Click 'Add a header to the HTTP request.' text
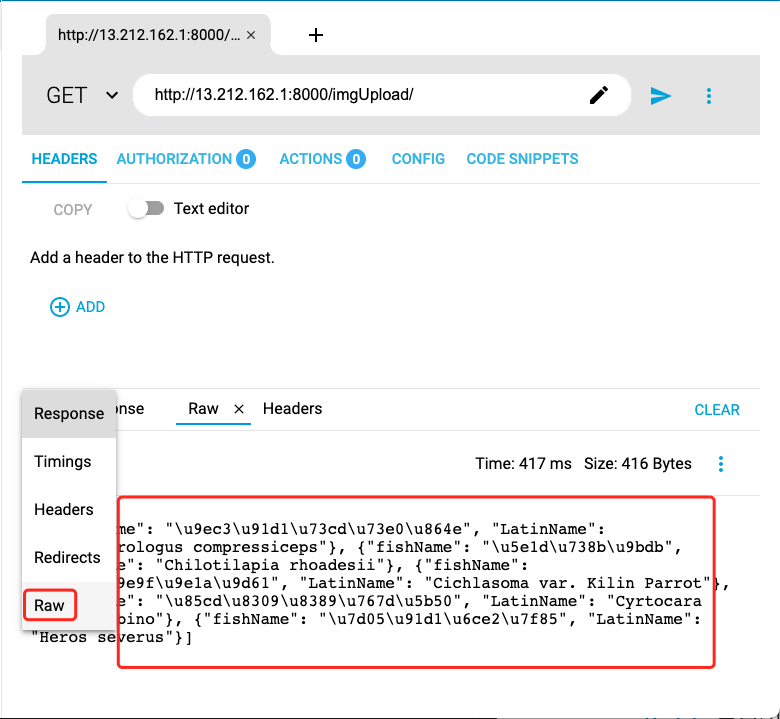Viewport: 780px width, 719px height. pos(152,258)
